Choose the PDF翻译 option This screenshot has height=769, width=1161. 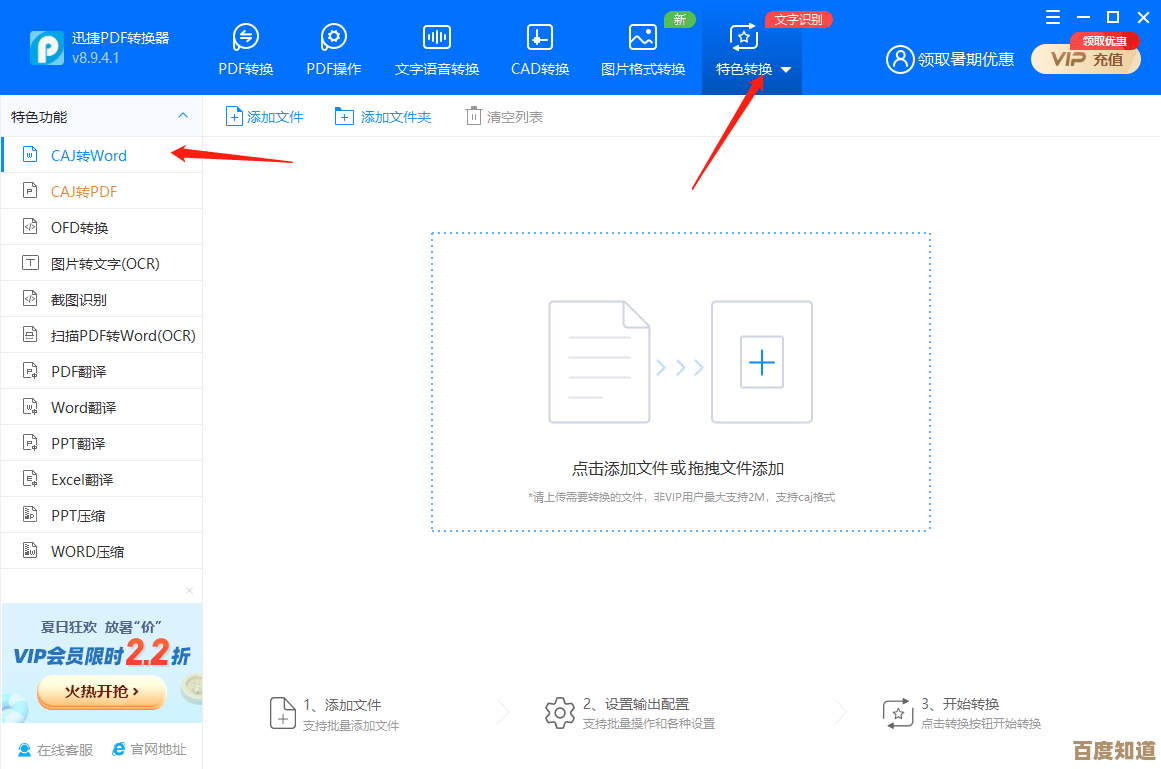77,370
